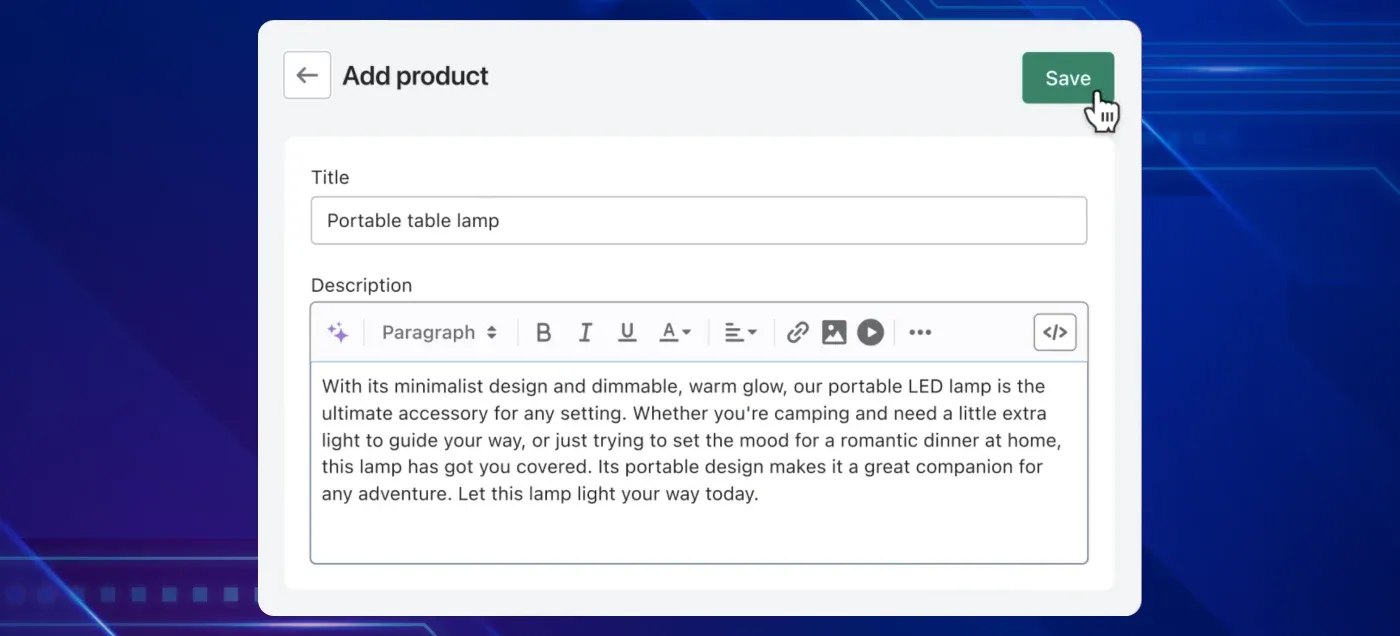Save the new product

click(1067, 78)
